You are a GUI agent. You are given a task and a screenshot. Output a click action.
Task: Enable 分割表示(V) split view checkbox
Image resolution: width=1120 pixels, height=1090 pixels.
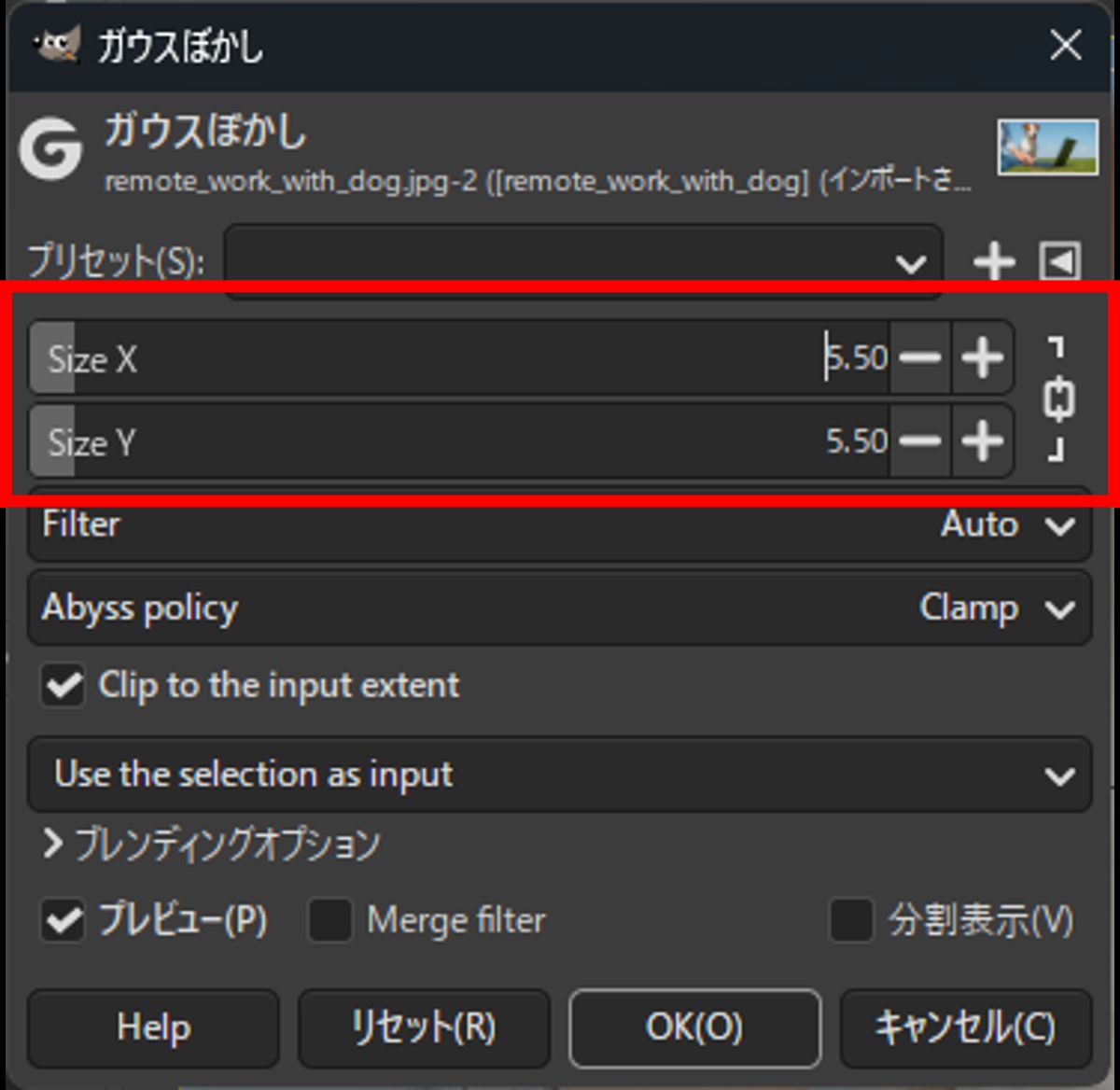tap(851, 921)
